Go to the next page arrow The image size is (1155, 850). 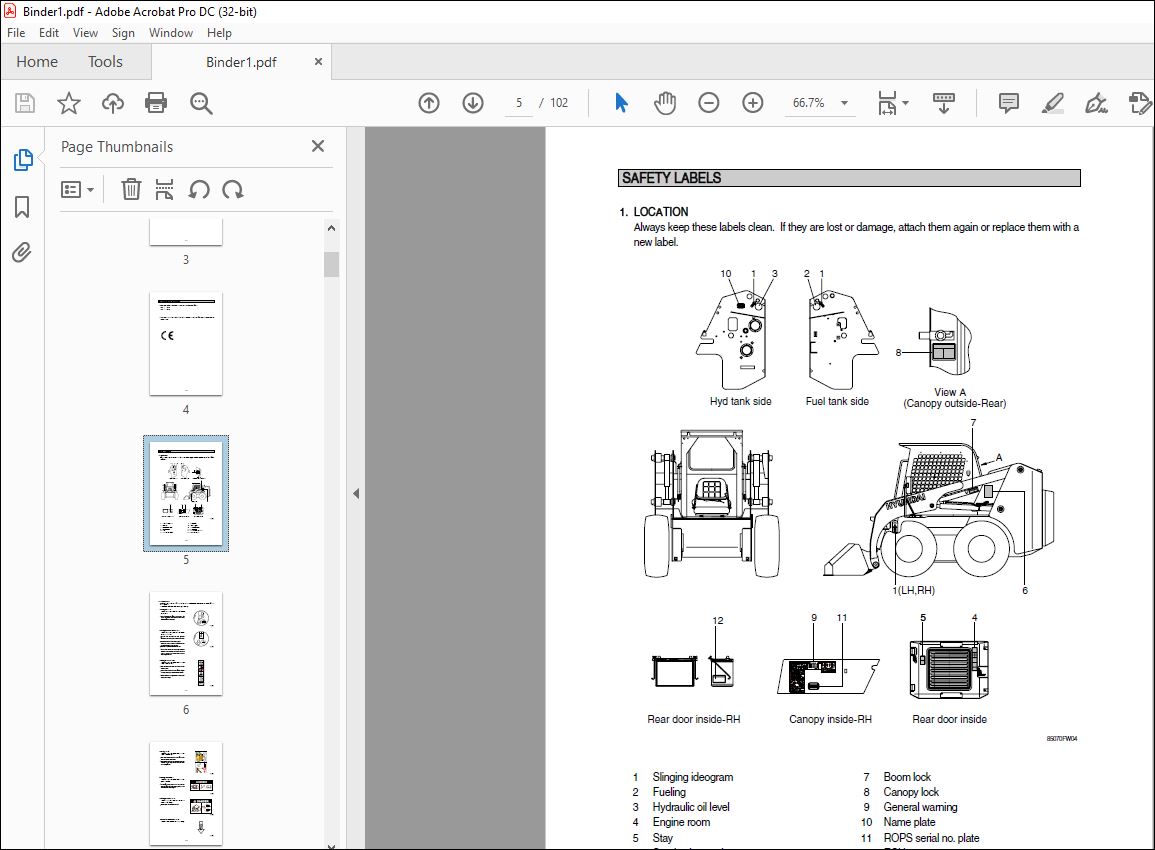[x=473, y=102]
